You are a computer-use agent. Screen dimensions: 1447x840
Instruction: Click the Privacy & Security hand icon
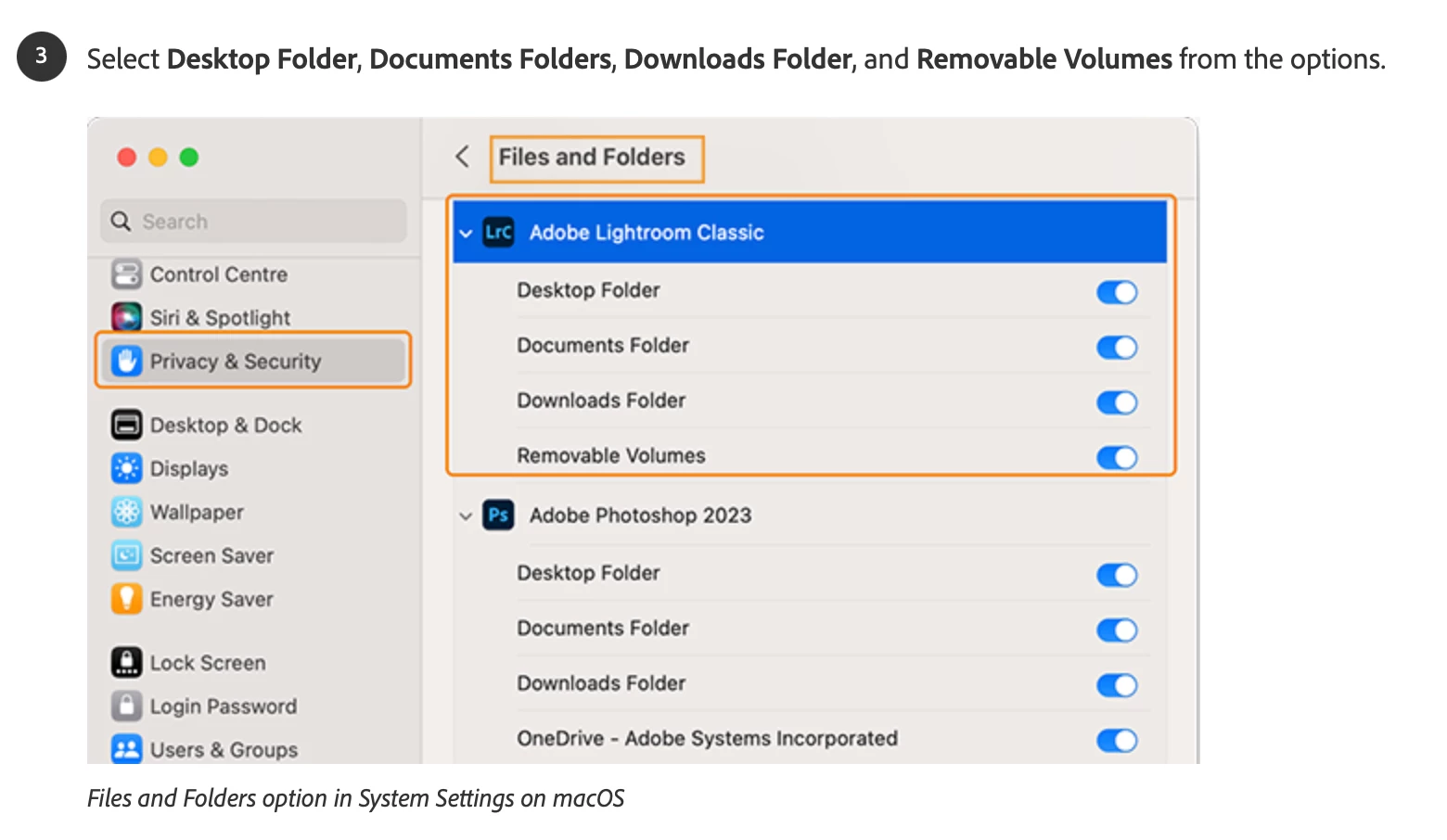pyautogui.click(x=126, y=361)
